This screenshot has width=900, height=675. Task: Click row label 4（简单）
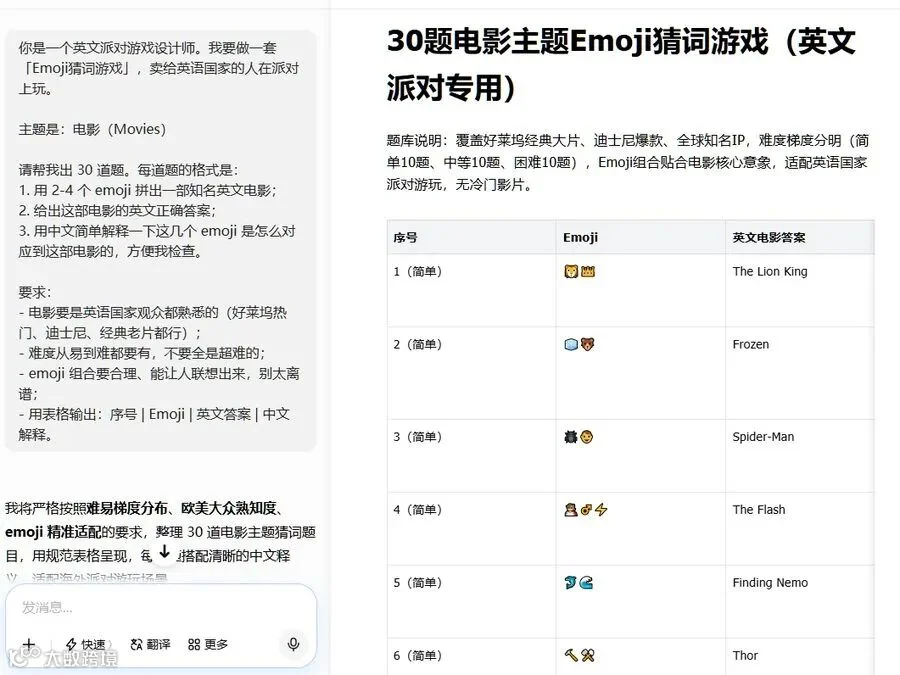418,510
